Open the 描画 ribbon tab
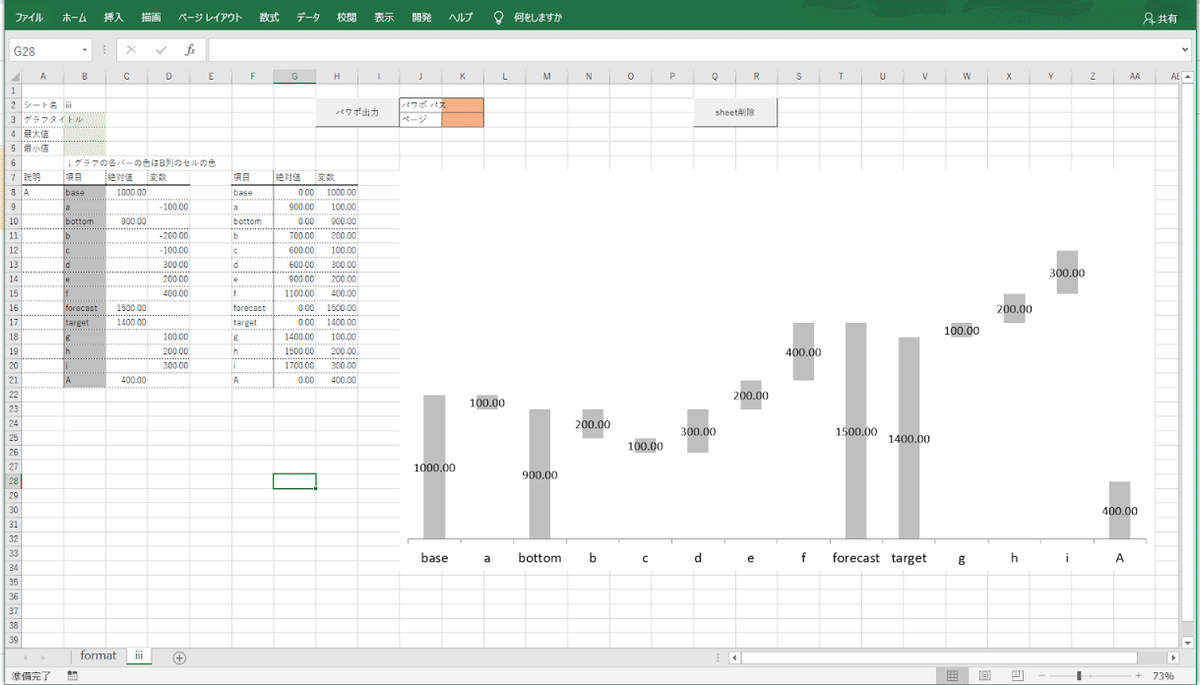The height and width of the screenshot is (685, 1200). coord(151,18)
